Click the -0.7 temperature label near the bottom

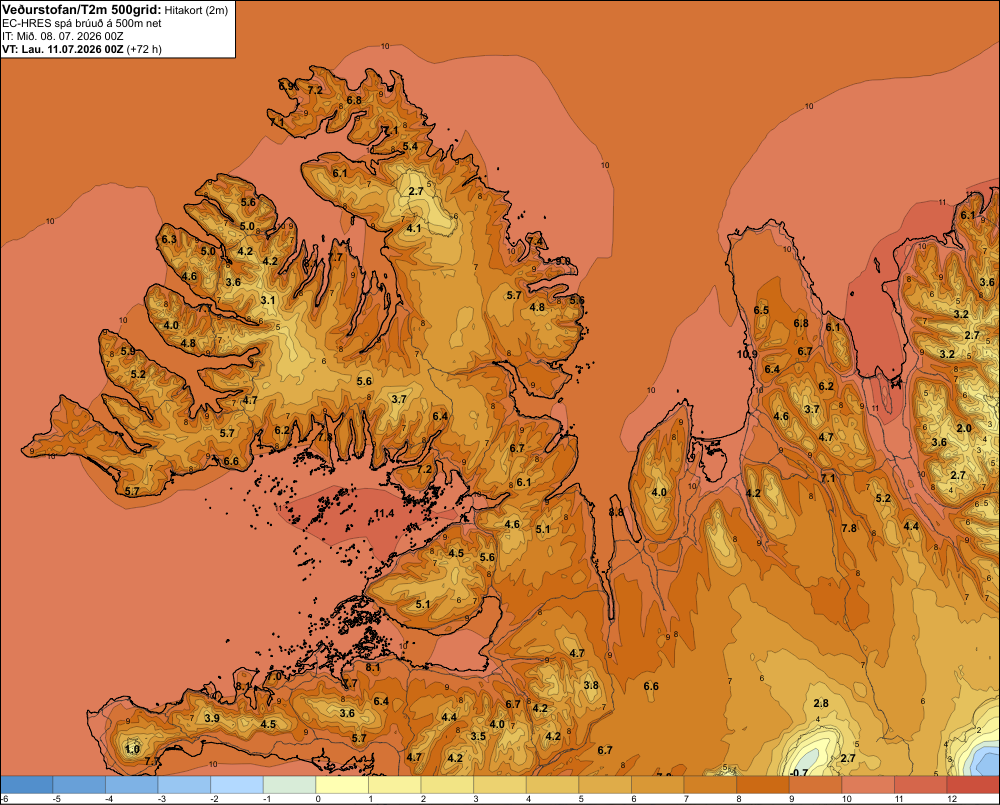[x=799, y=773]
